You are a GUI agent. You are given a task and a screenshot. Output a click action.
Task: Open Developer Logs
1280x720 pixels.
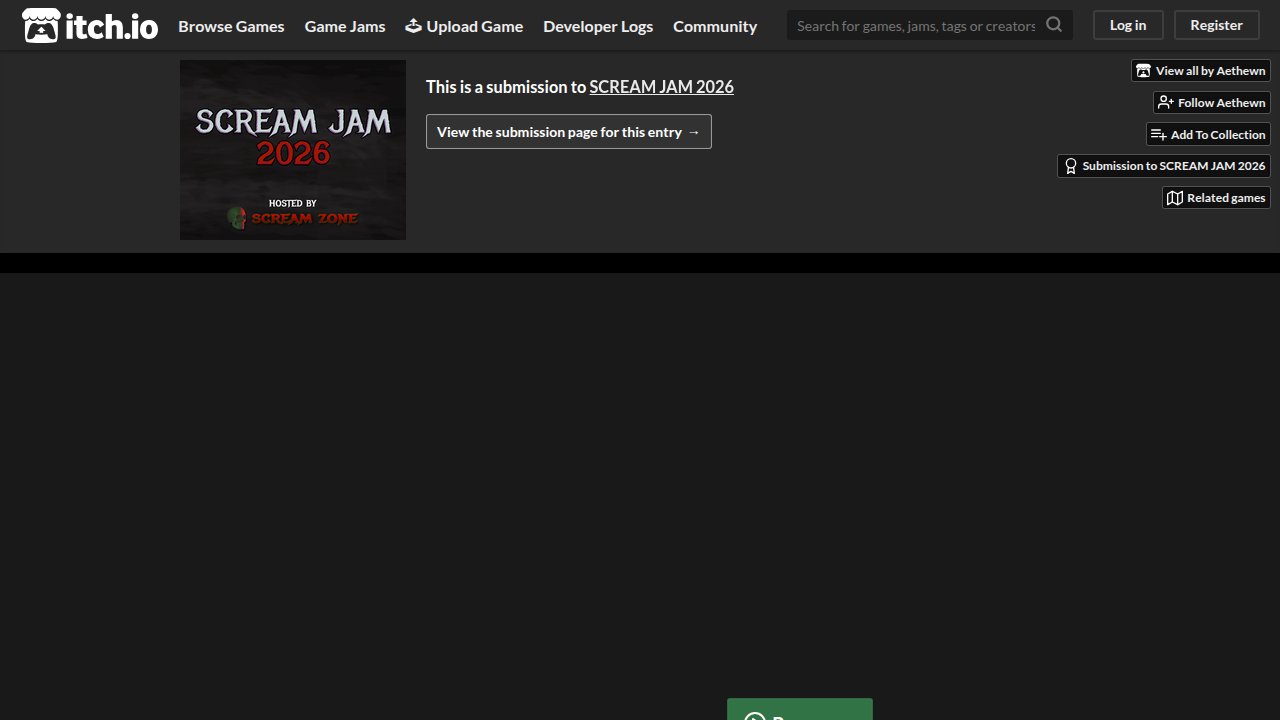coord(598,26)
